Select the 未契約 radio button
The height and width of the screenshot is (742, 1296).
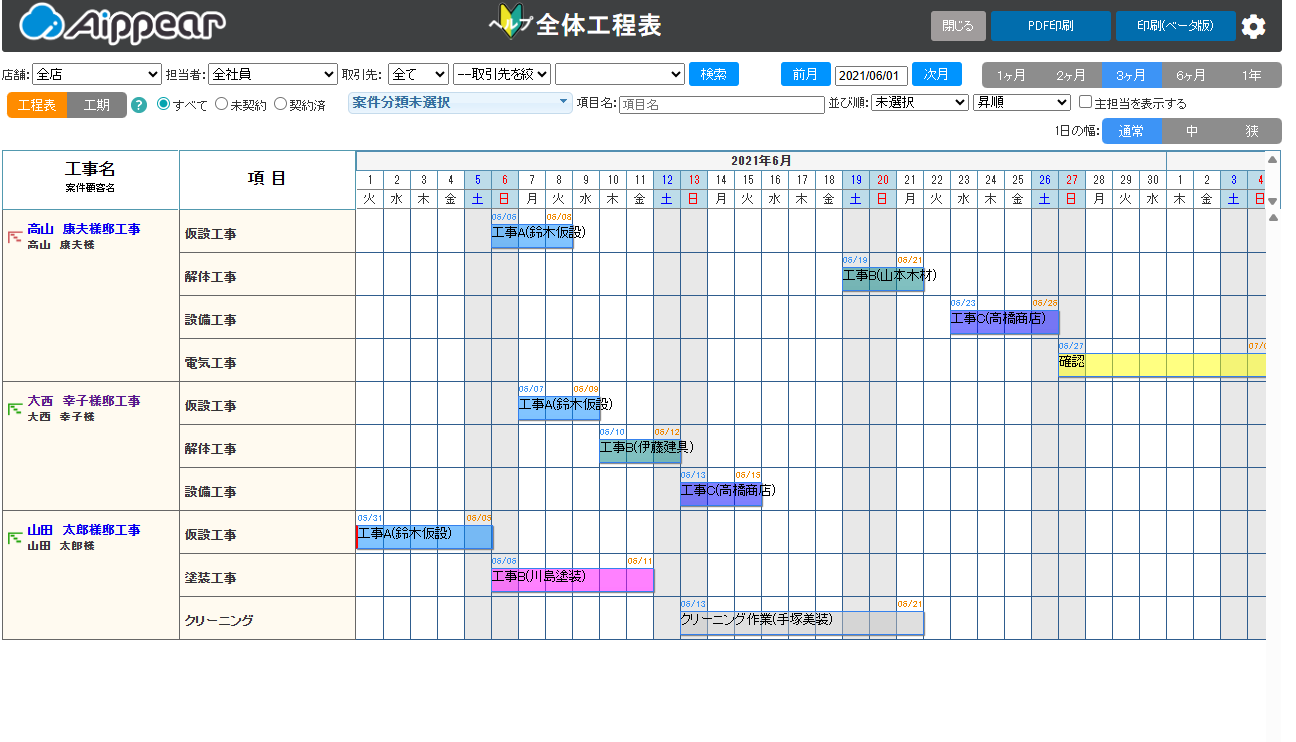tap(222, 104)
